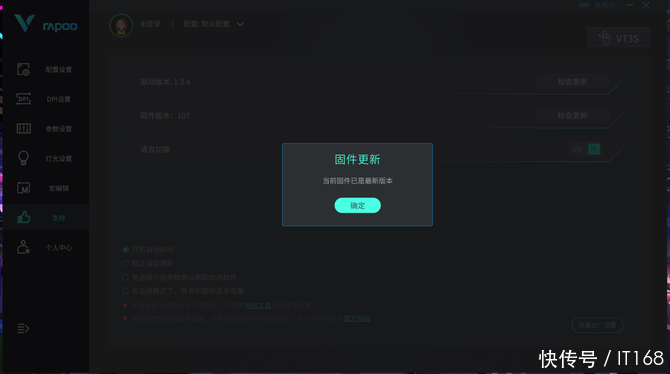Image resolution: width=670 pixels, height=374 pixels.
Task: Collapse the sidebar using bottom menu icon
Action: [23, 328]
